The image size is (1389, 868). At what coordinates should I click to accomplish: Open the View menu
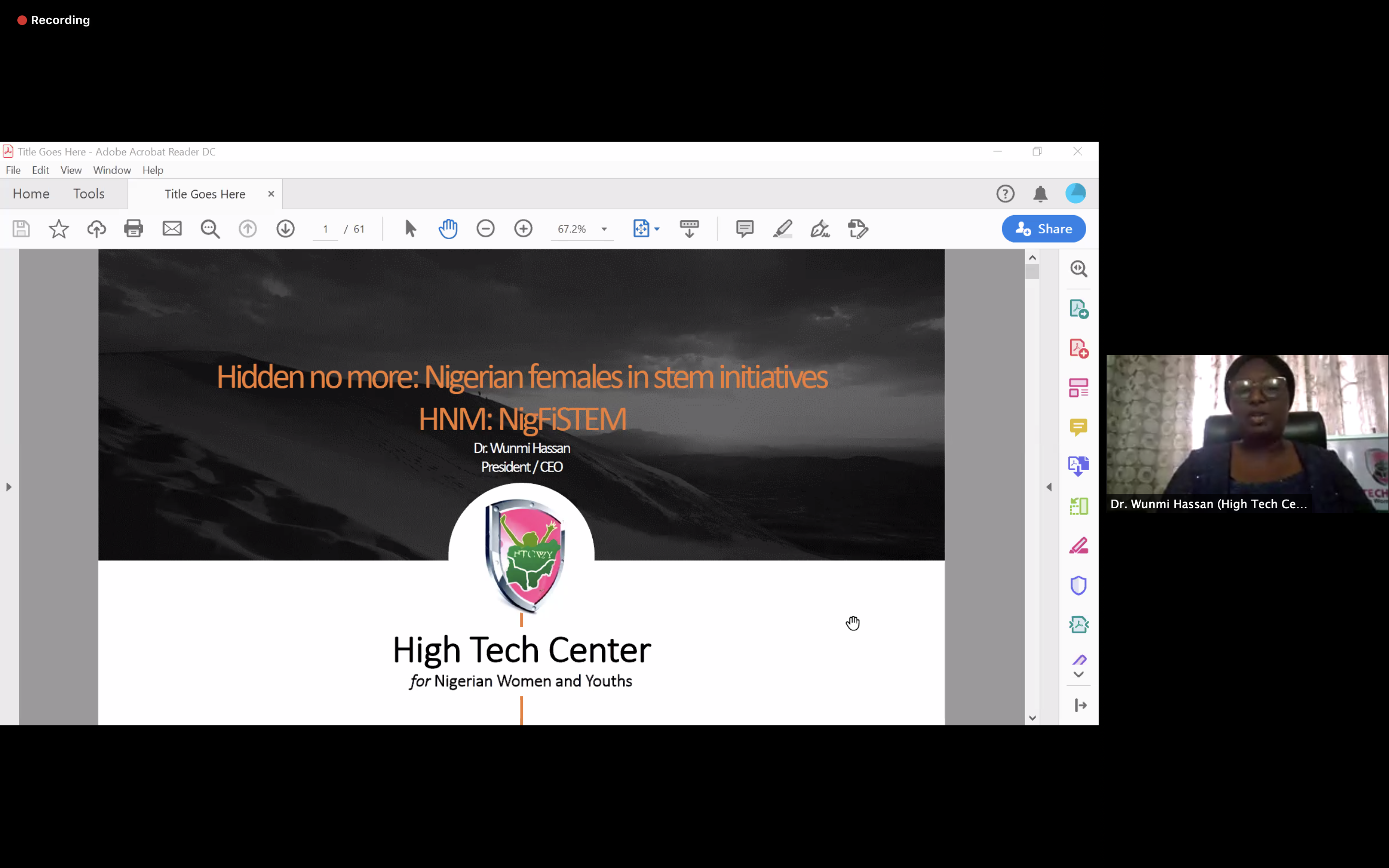[x=71, y=171]
